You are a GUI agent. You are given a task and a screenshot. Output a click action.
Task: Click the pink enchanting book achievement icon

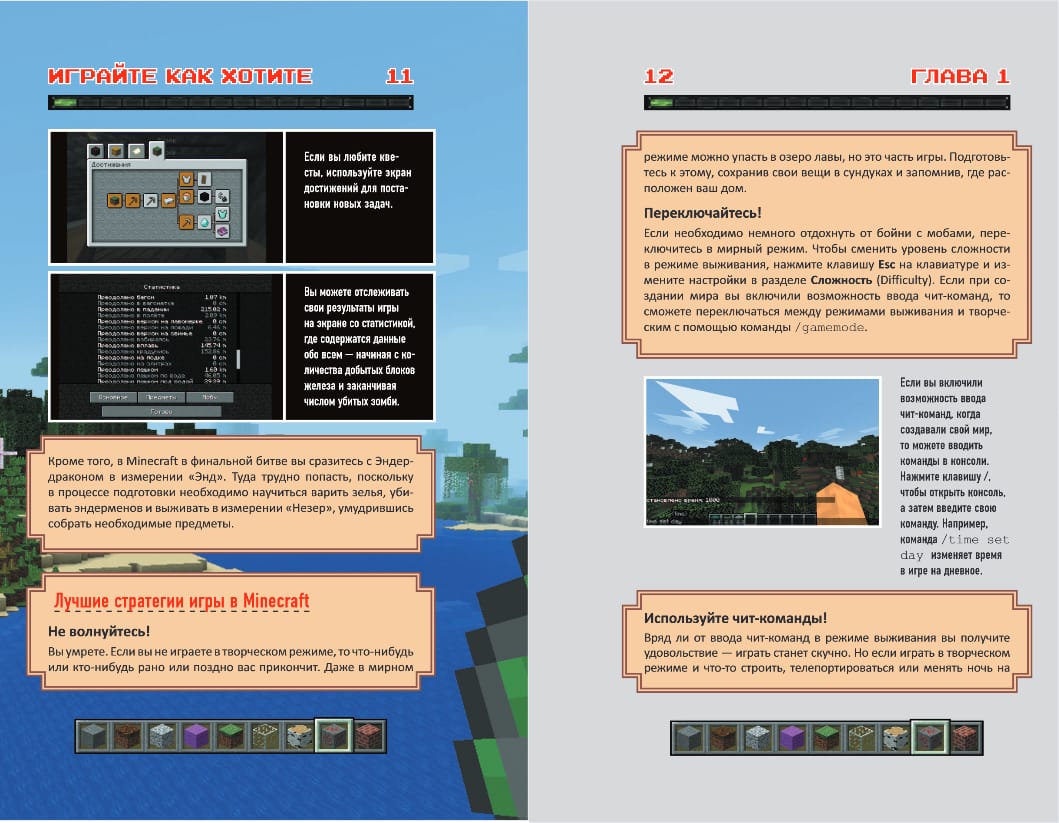tap(222, 232)
